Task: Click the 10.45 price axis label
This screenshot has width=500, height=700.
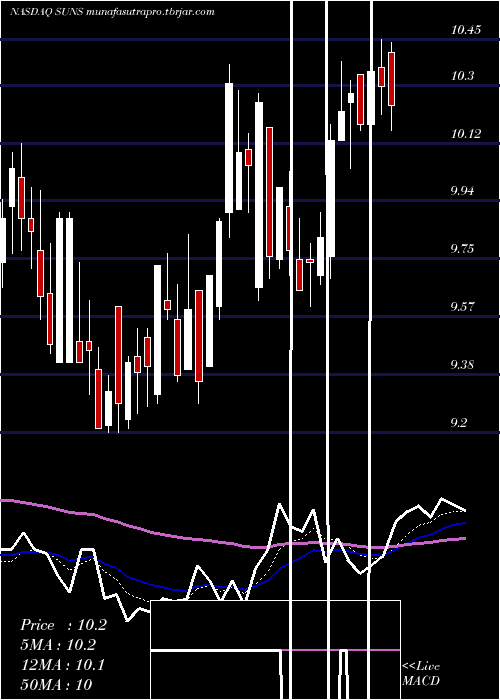Action: point(466,30)
